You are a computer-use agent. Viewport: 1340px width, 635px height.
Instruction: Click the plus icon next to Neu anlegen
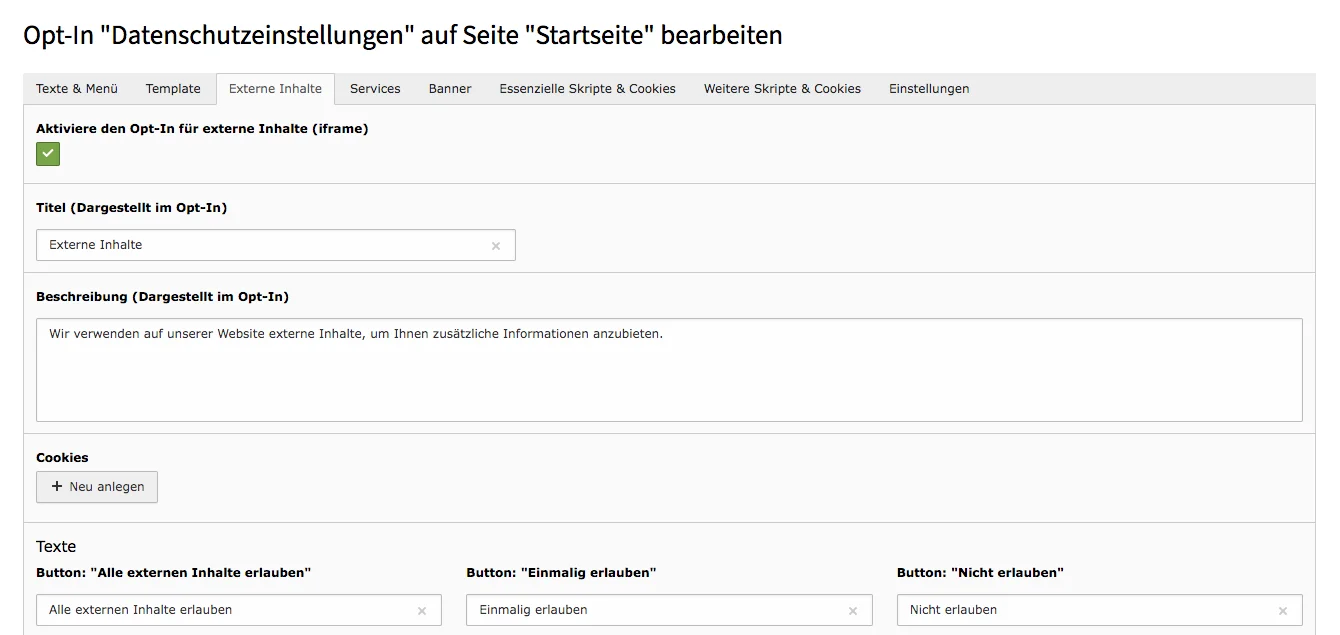[57, 487]
